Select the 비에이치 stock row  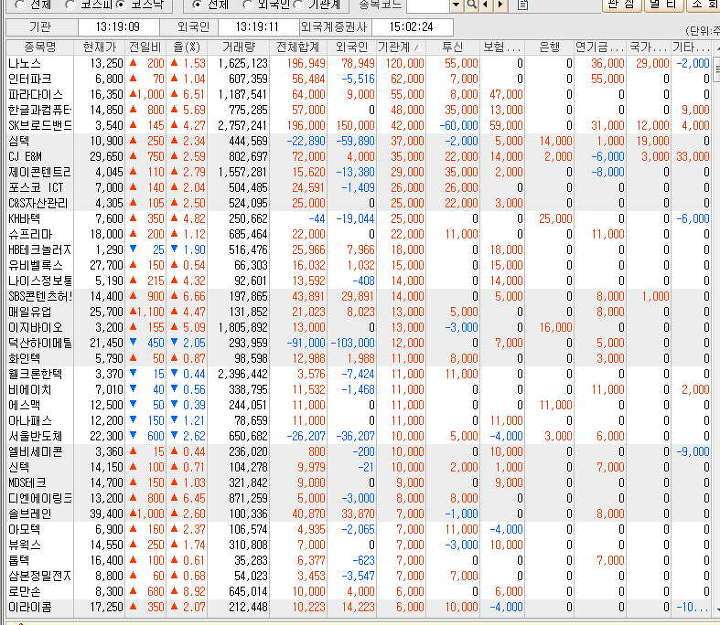click(360, 389)
